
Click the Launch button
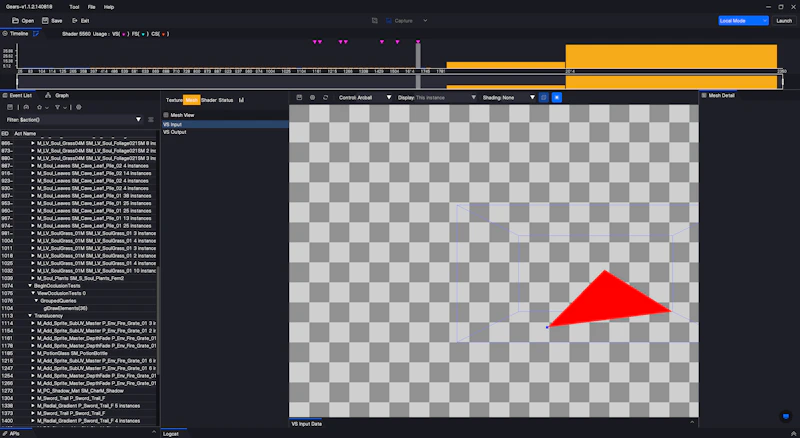click(784, 21)
